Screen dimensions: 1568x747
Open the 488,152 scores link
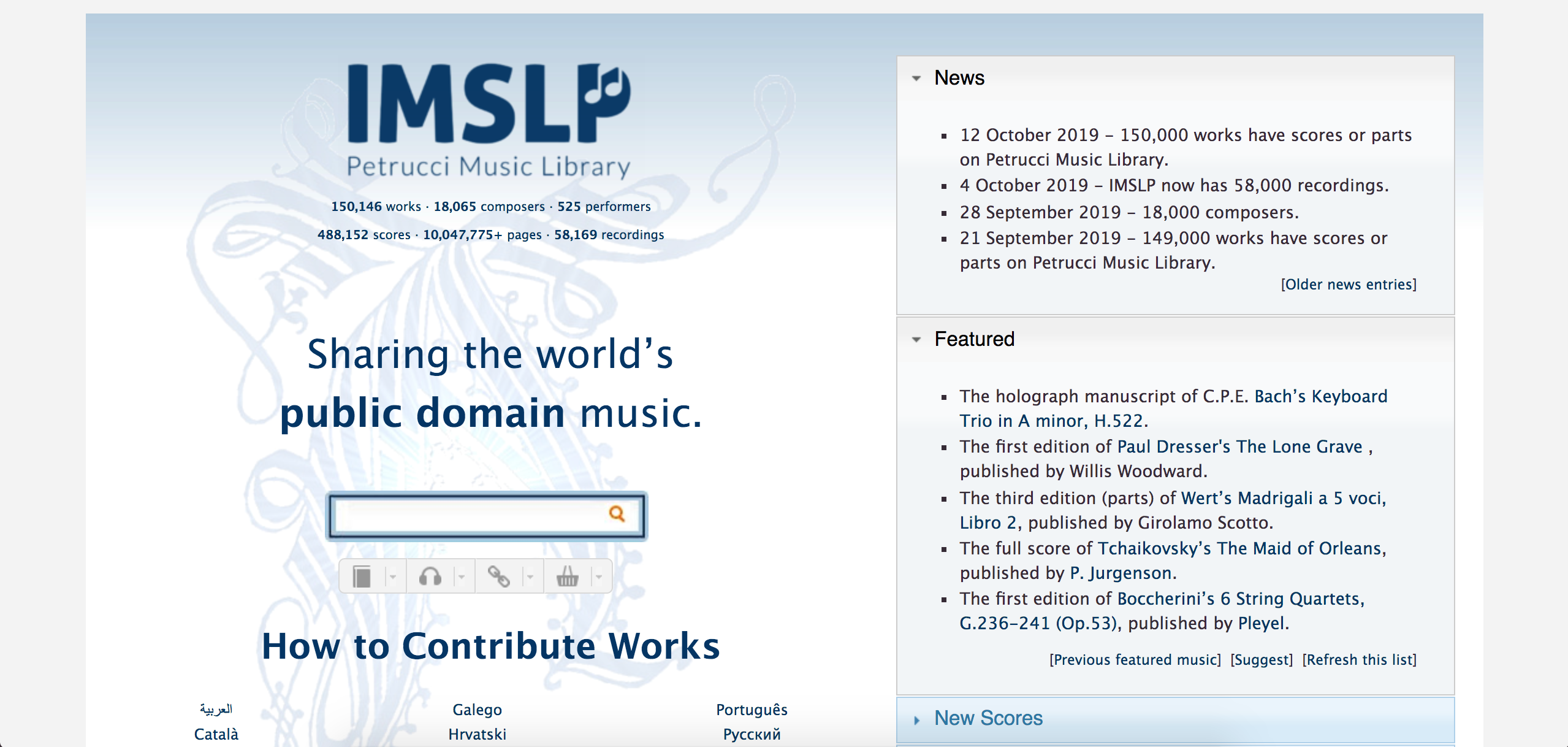click(x=364, y=235)
